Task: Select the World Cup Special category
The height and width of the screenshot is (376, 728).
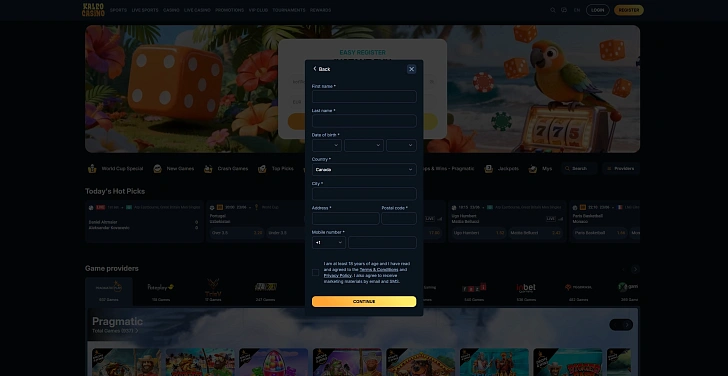Action: 122,169
